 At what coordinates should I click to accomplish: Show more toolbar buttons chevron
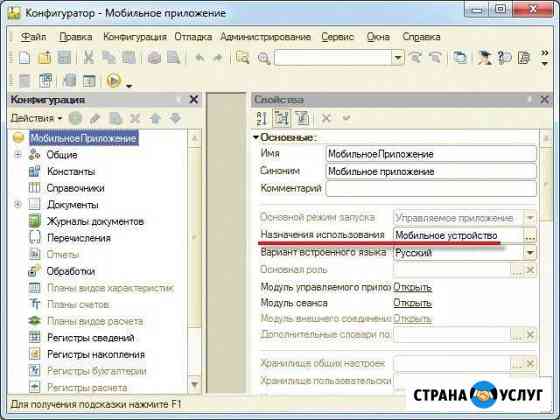(x=545, y=53)
